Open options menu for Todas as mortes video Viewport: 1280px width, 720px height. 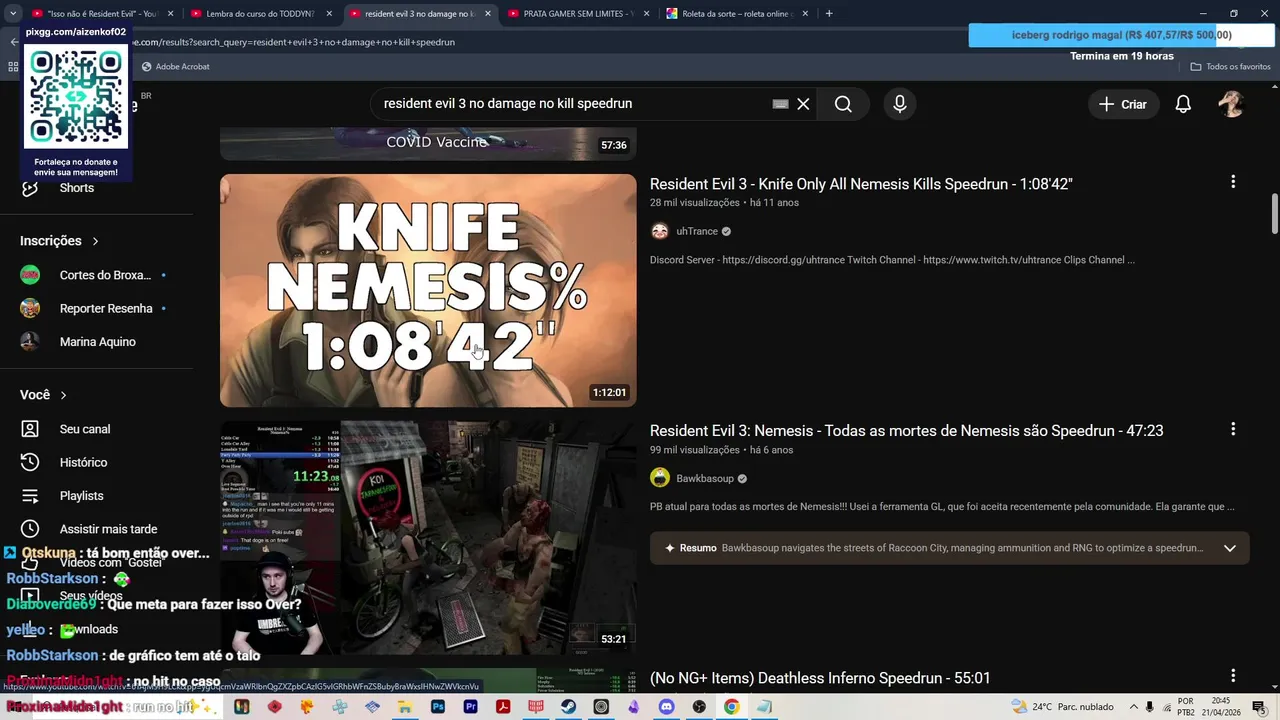[1233, 429]
